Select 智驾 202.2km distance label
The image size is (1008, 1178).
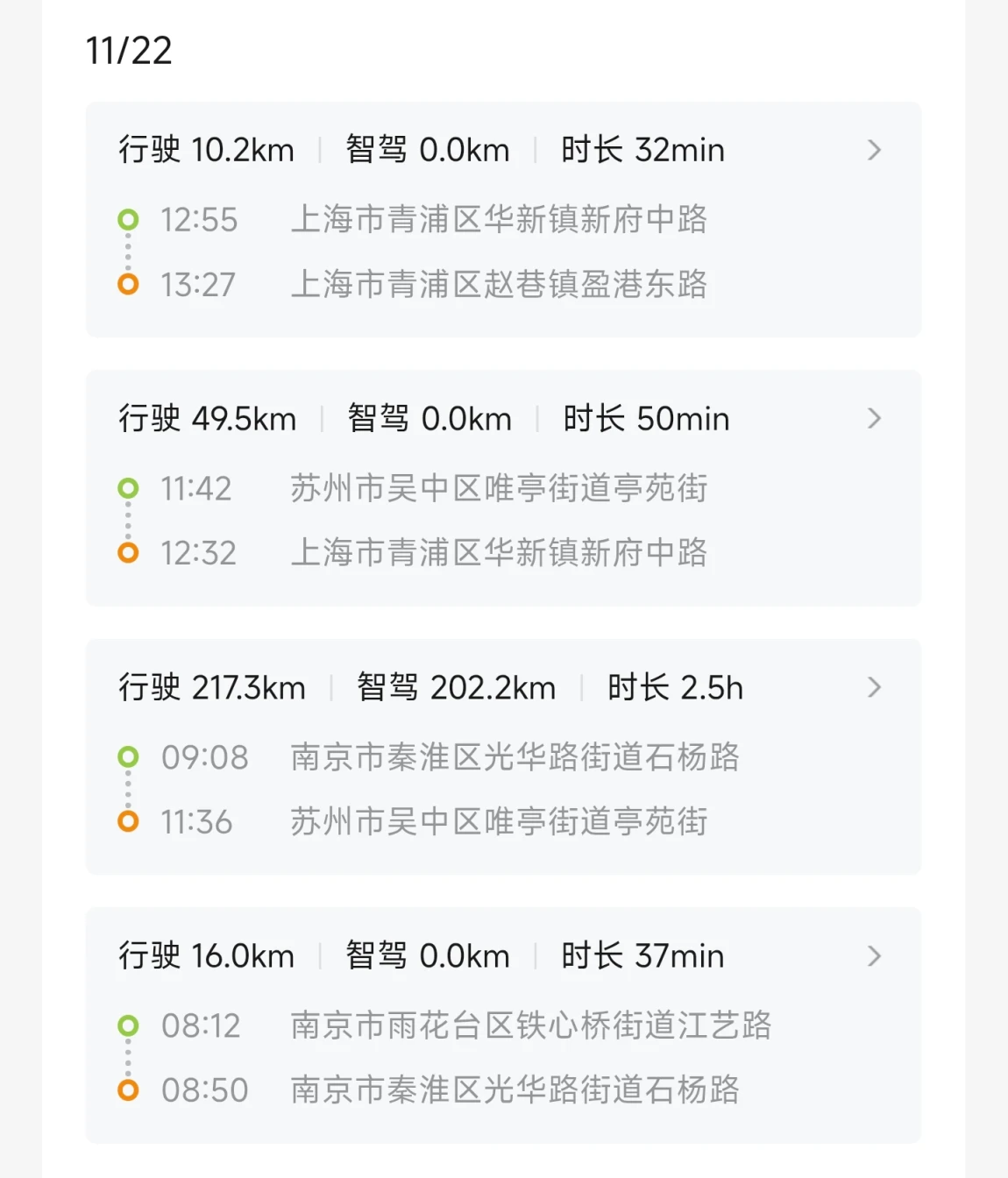pos(456,688)
